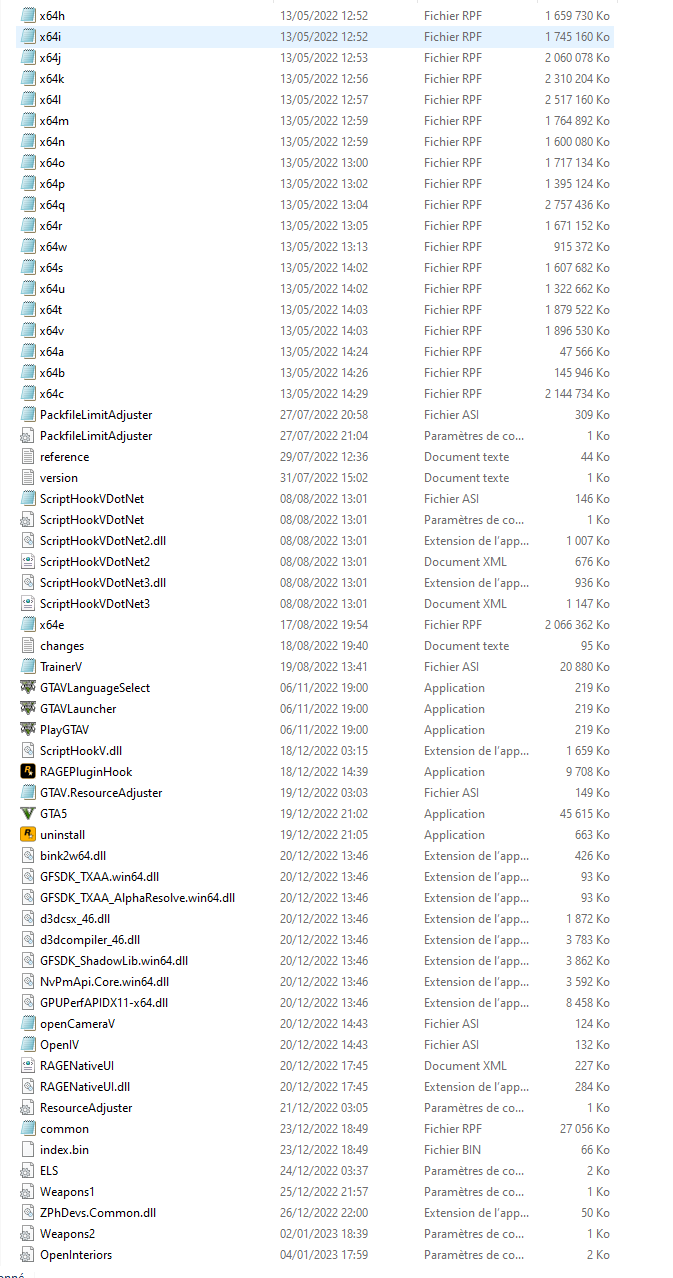Select the x64c file name
Image resolution: width=673 pixels, height=1278 pixels.
(52, 393)
